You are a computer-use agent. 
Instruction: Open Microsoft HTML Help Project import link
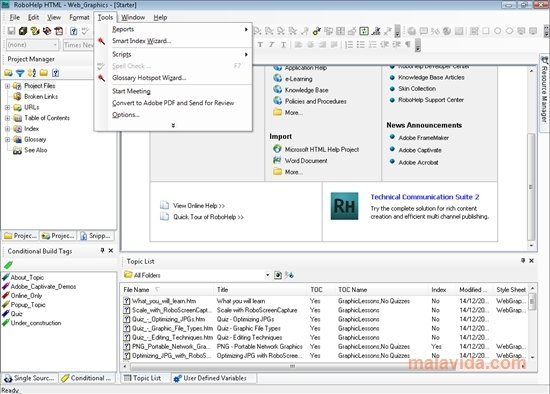click(322, 149)
